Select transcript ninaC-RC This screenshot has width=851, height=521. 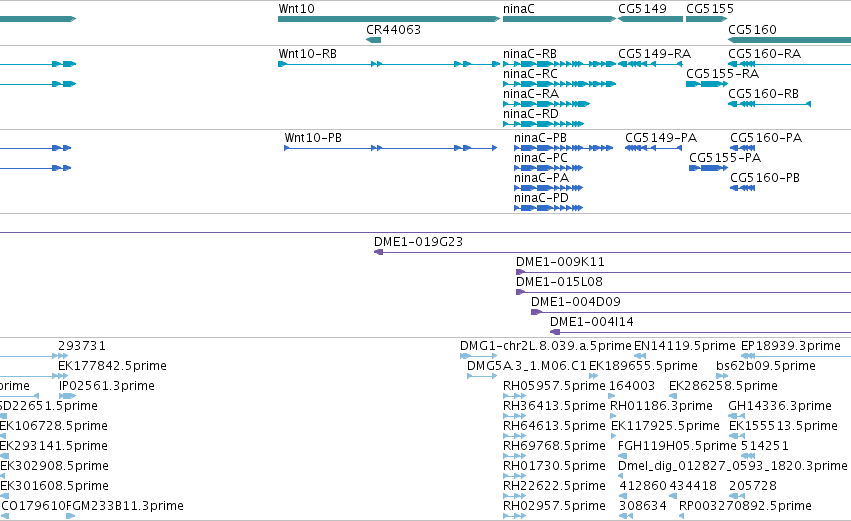click(560, 84)
